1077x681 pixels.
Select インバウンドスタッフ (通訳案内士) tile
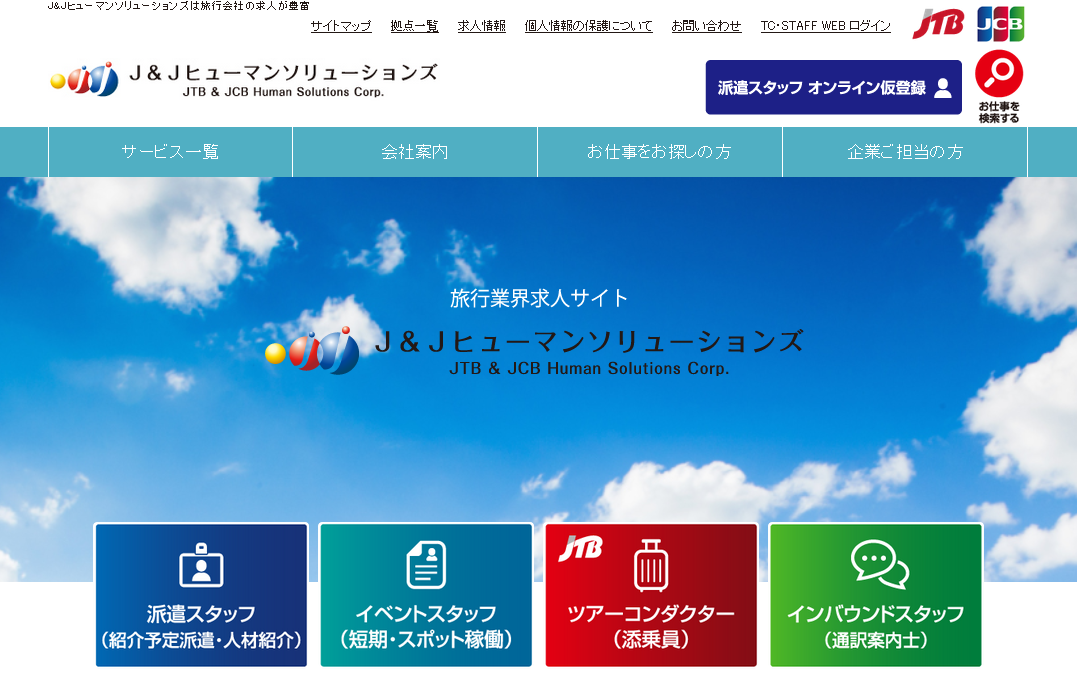[876, 595]
